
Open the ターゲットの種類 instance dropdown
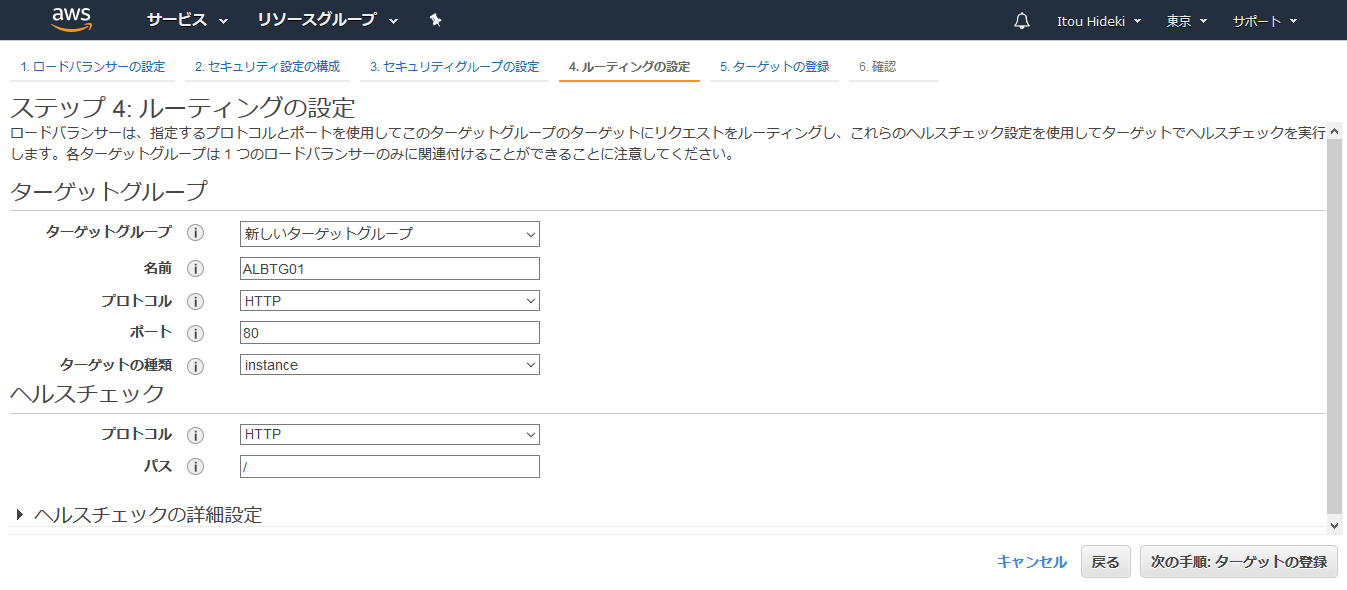tap(390, 365)
